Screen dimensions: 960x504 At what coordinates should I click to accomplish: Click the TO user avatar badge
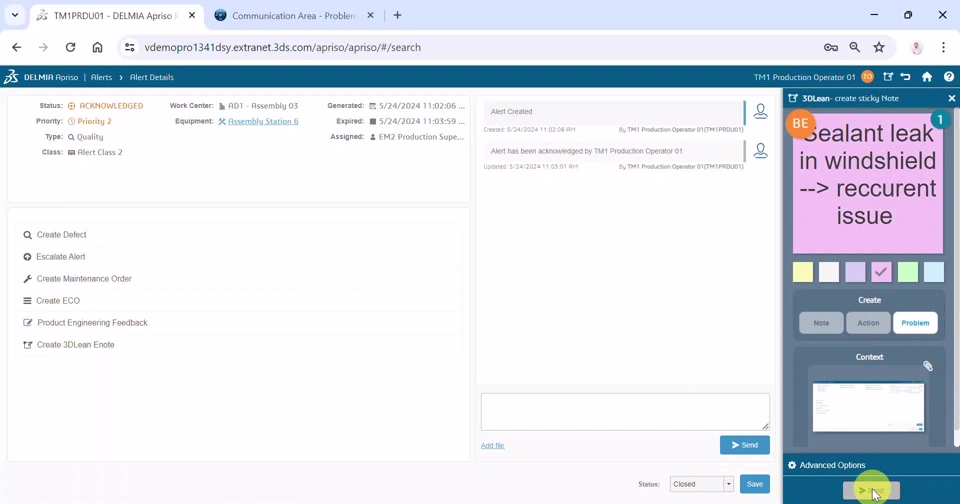click(x=867, y=77)
